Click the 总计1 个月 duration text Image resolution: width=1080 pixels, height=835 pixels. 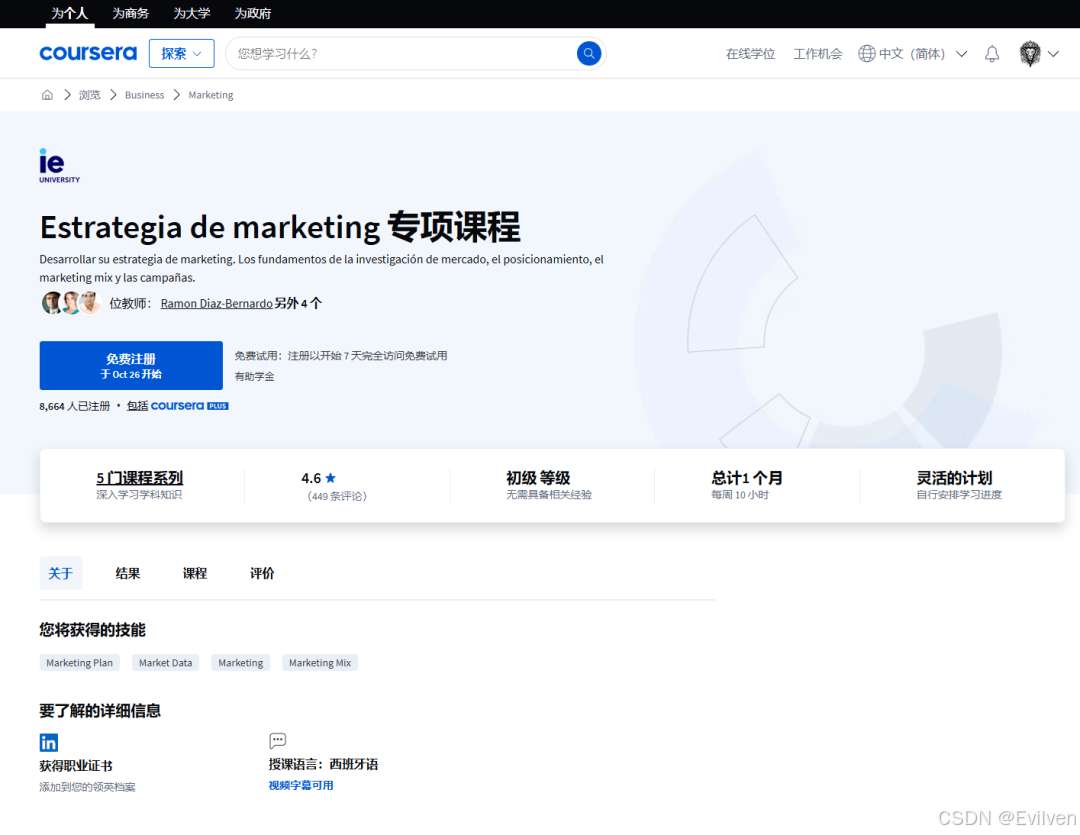pyautogui.click(x=747, y=477)
